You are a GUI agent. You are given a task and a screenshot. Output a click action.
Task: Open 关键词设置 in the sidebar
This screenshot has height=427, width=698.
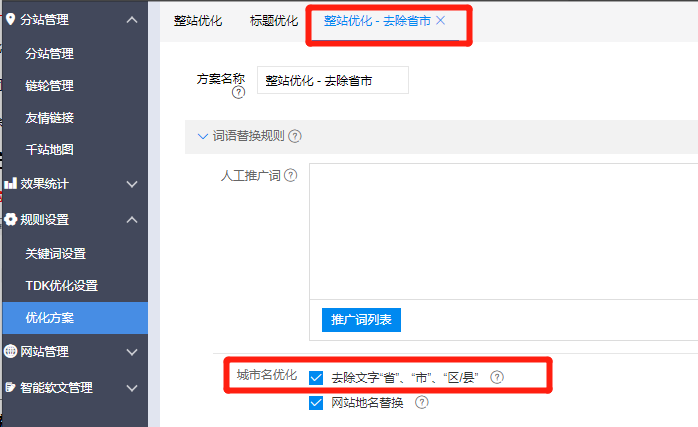click(56, 254)
